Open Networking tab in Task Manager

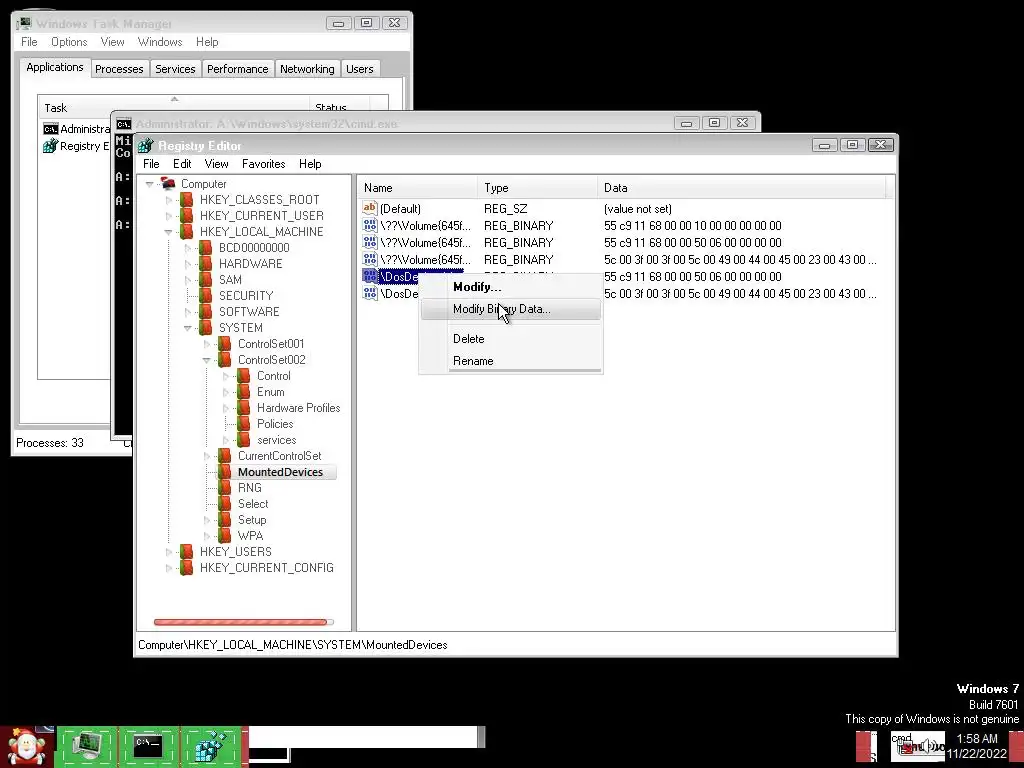click(x=307, y=69)
